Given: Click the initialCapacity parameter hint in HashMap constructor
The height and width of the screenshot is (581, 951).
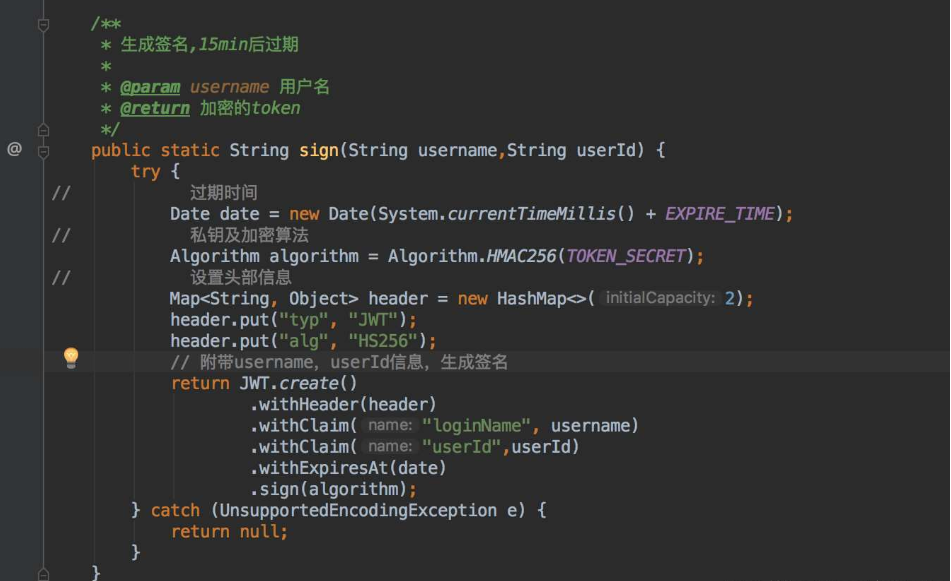Looking at the screenshot, I should [x=659, y=298].
